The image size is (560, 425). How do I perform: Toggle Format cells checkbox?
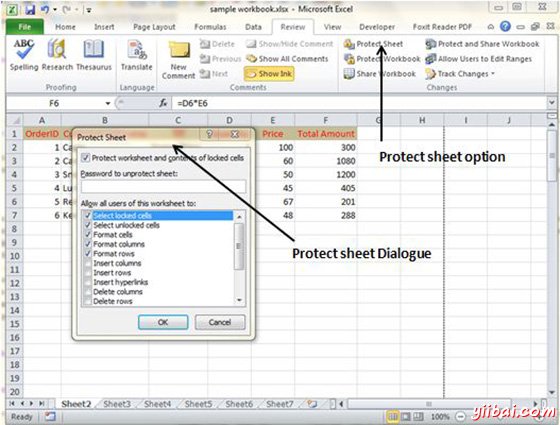point(88,235)
